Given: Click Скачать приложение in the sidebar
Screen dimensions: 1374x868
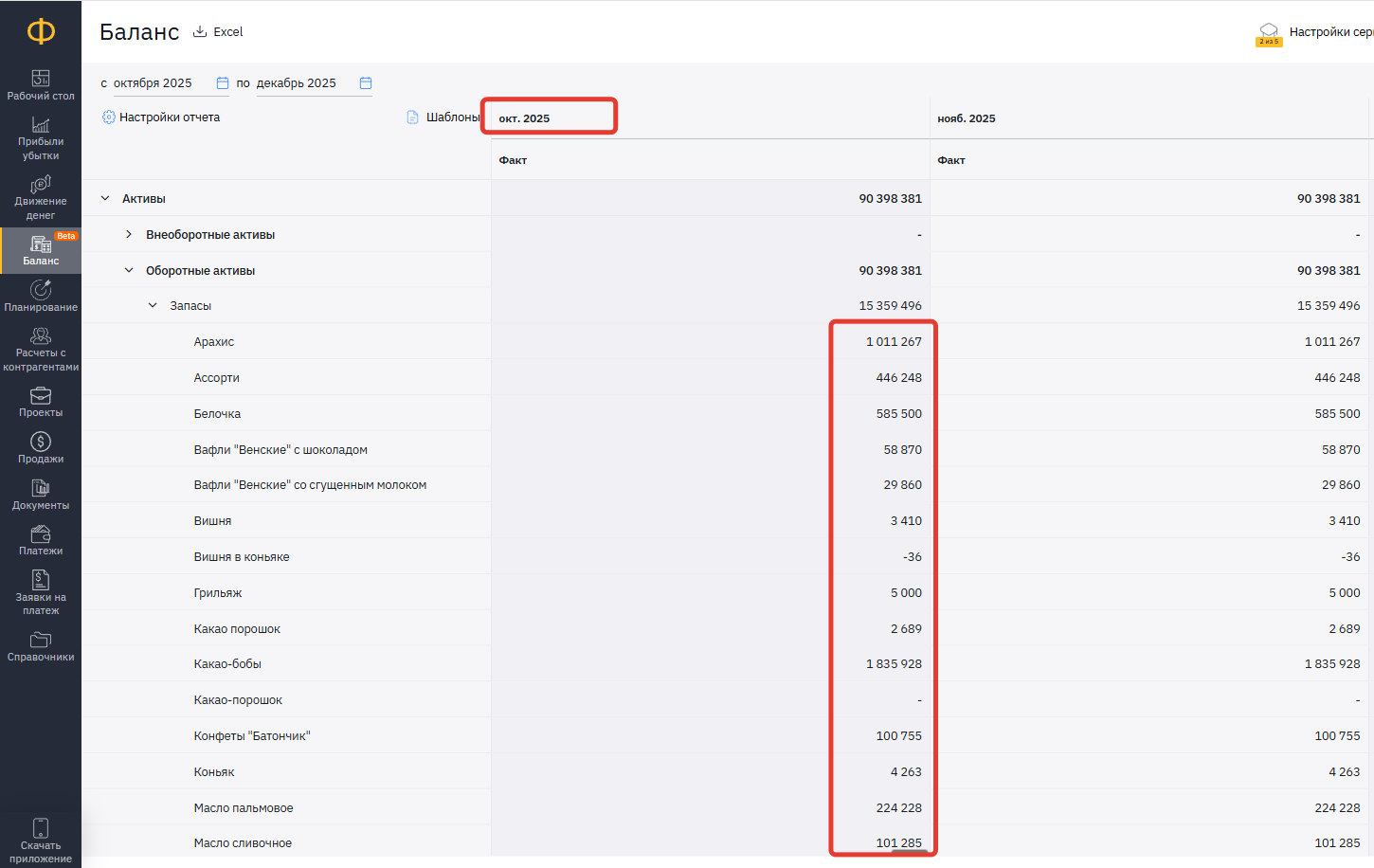Looking at the screenshot, I should (41, 841).
